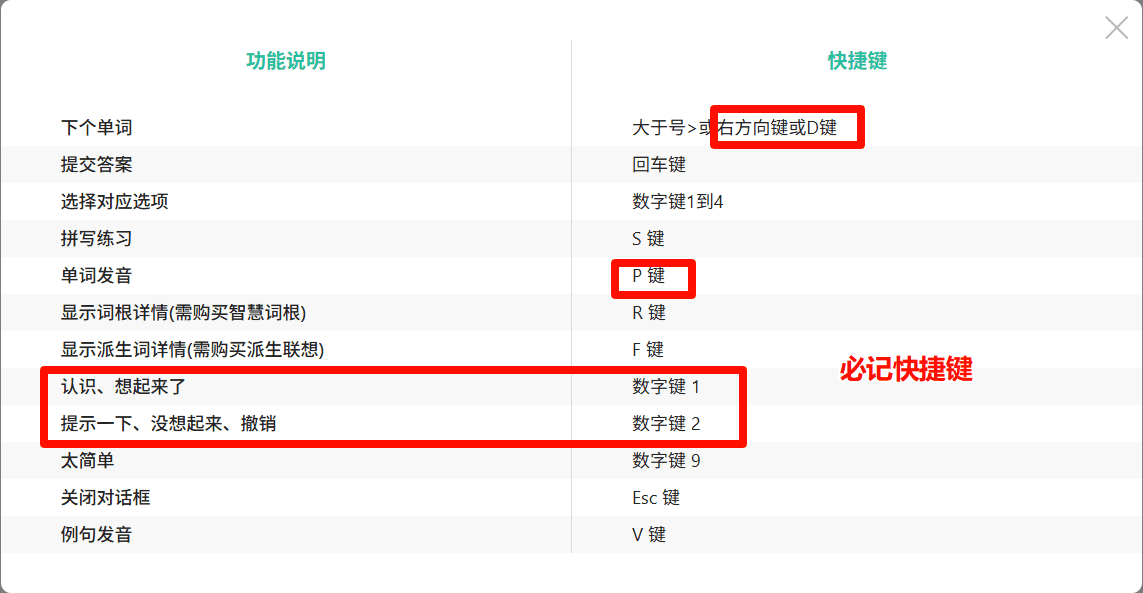Click the Esc 键 shortcut entry

(656, 497)
